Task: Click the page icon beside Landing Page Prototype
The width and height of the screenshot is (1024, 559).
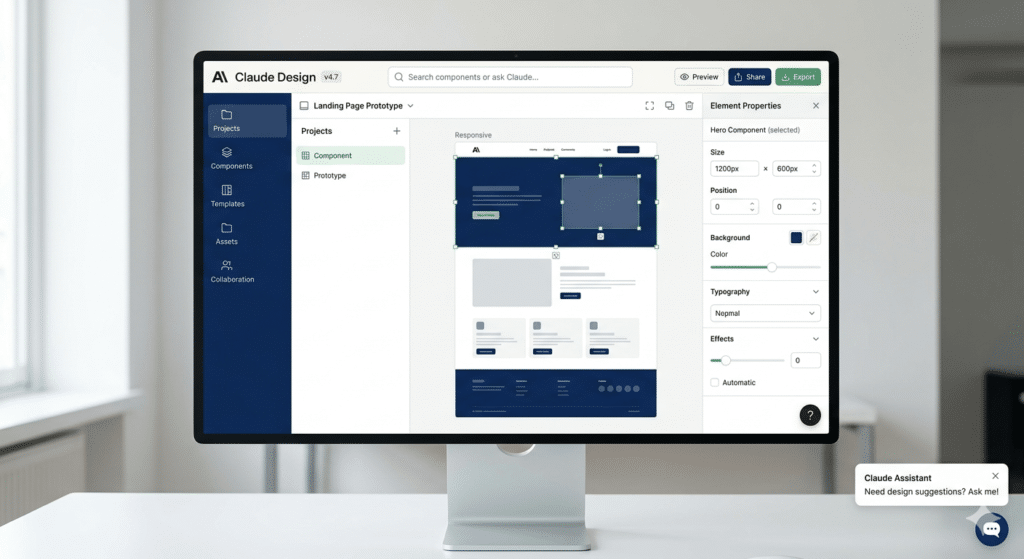Action: tap(304, 106)
